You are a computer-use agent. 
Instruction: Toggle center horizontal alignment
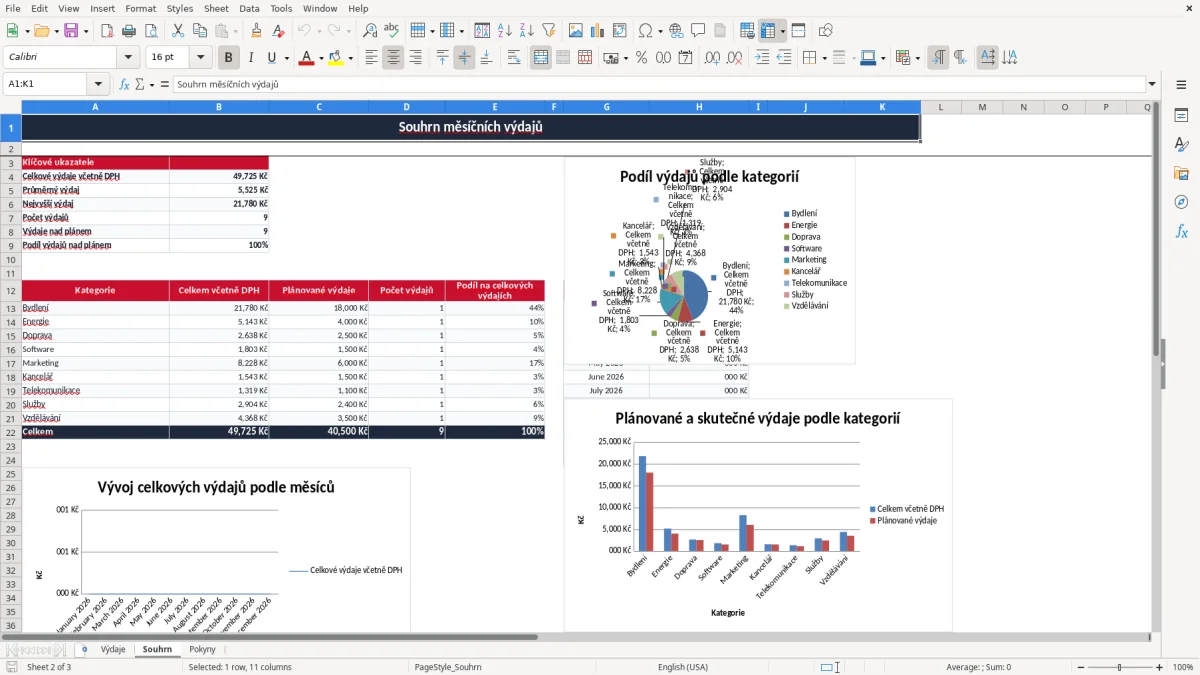point(393,58)
